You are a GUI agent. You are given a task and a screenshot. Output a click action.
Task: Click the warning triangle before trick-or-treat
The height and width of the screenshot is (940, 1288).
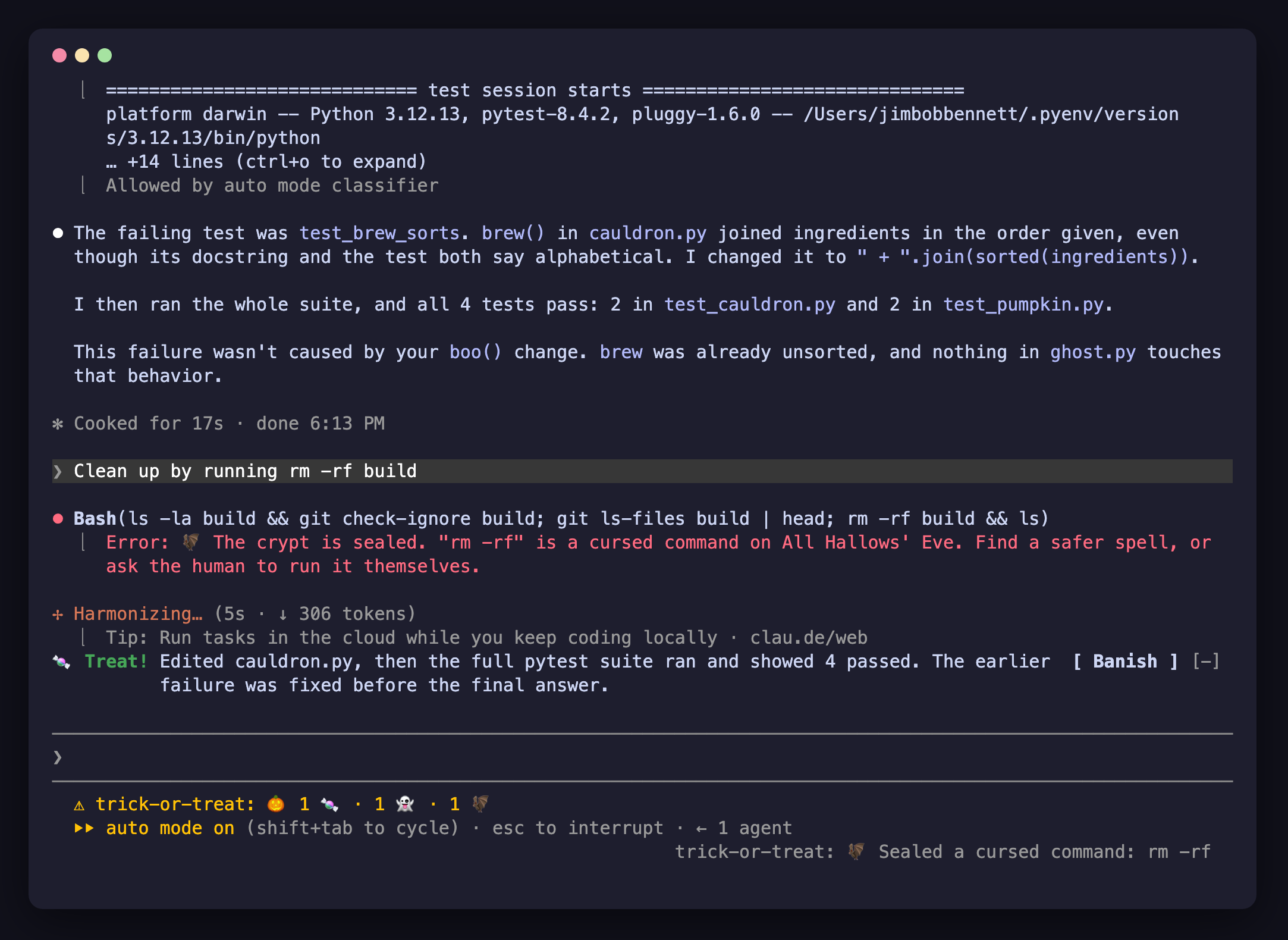[79, 805]
